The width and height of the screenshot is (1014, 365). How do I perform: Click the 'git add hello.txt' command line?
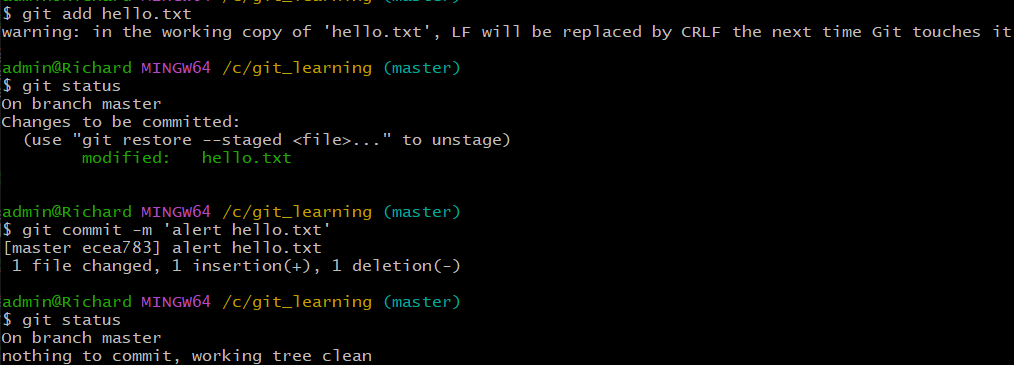[x=97, y=14]
